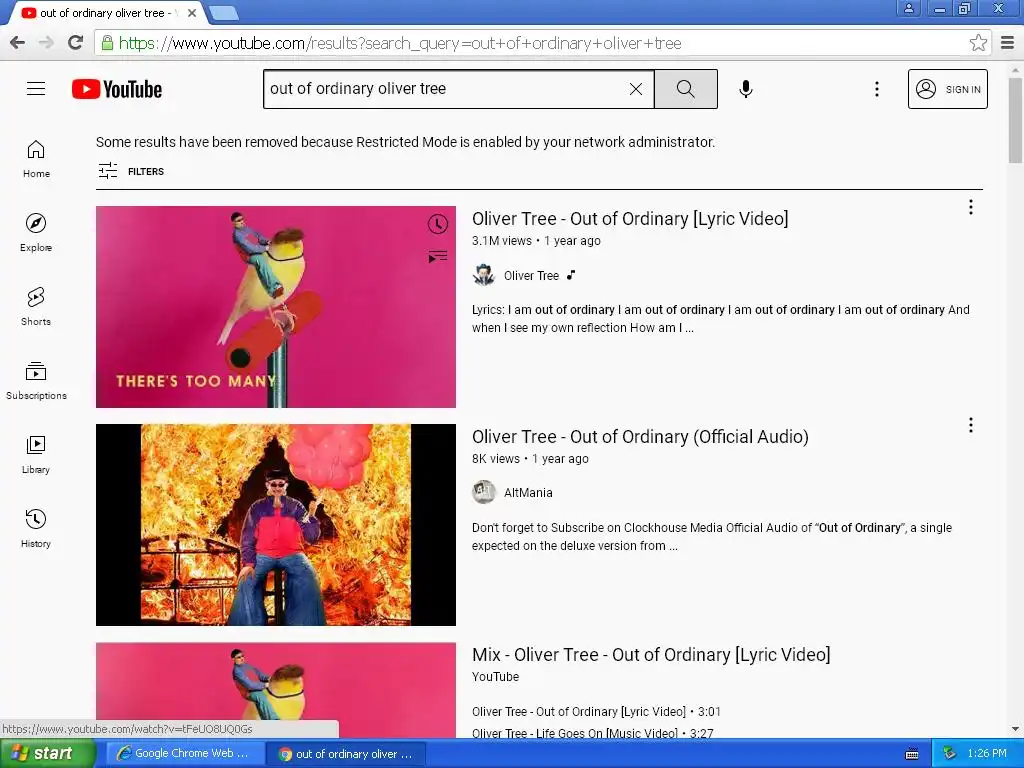Click the scrollbar down arrow

pos(1015,729)
